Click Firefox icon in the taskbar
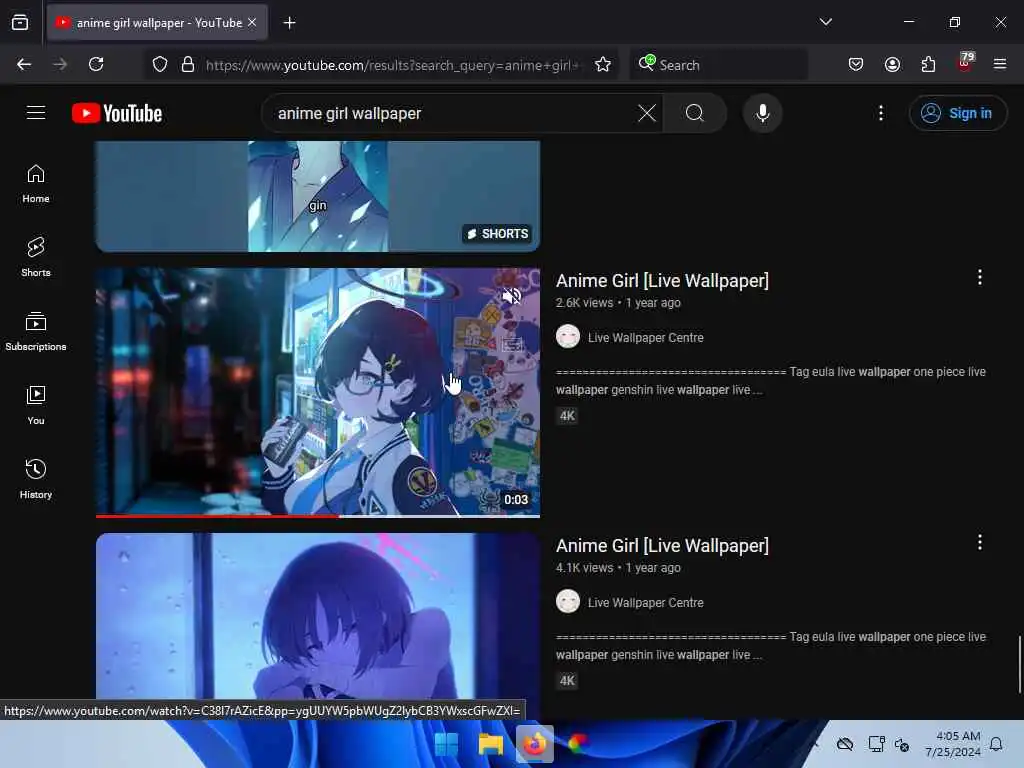 (534, 744)
